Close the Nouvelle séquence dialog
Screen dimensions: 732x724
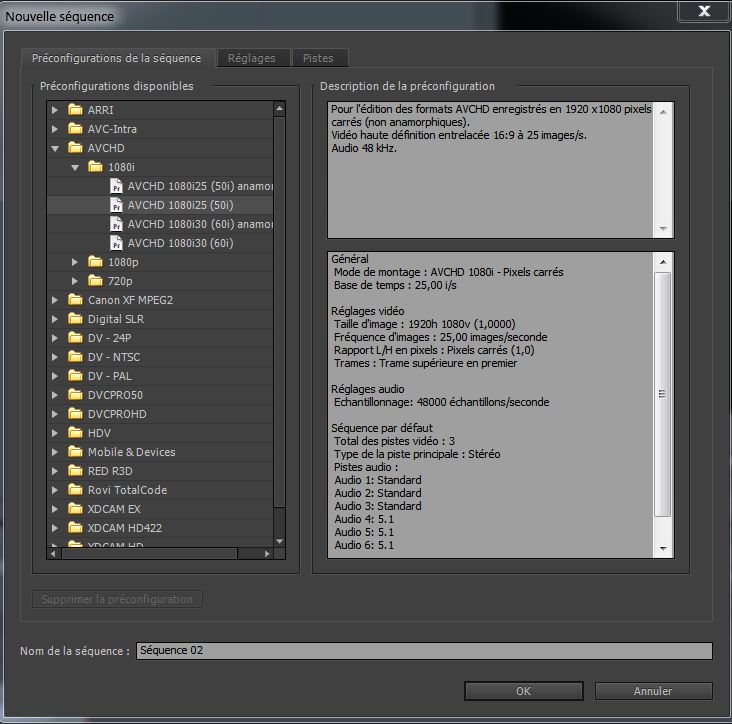704,11
